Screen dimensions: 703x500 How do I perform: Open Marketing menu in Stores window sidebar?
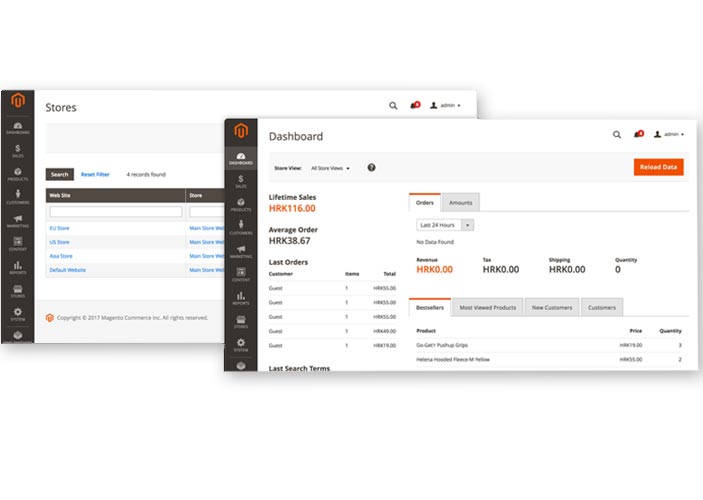click(18, 221)
